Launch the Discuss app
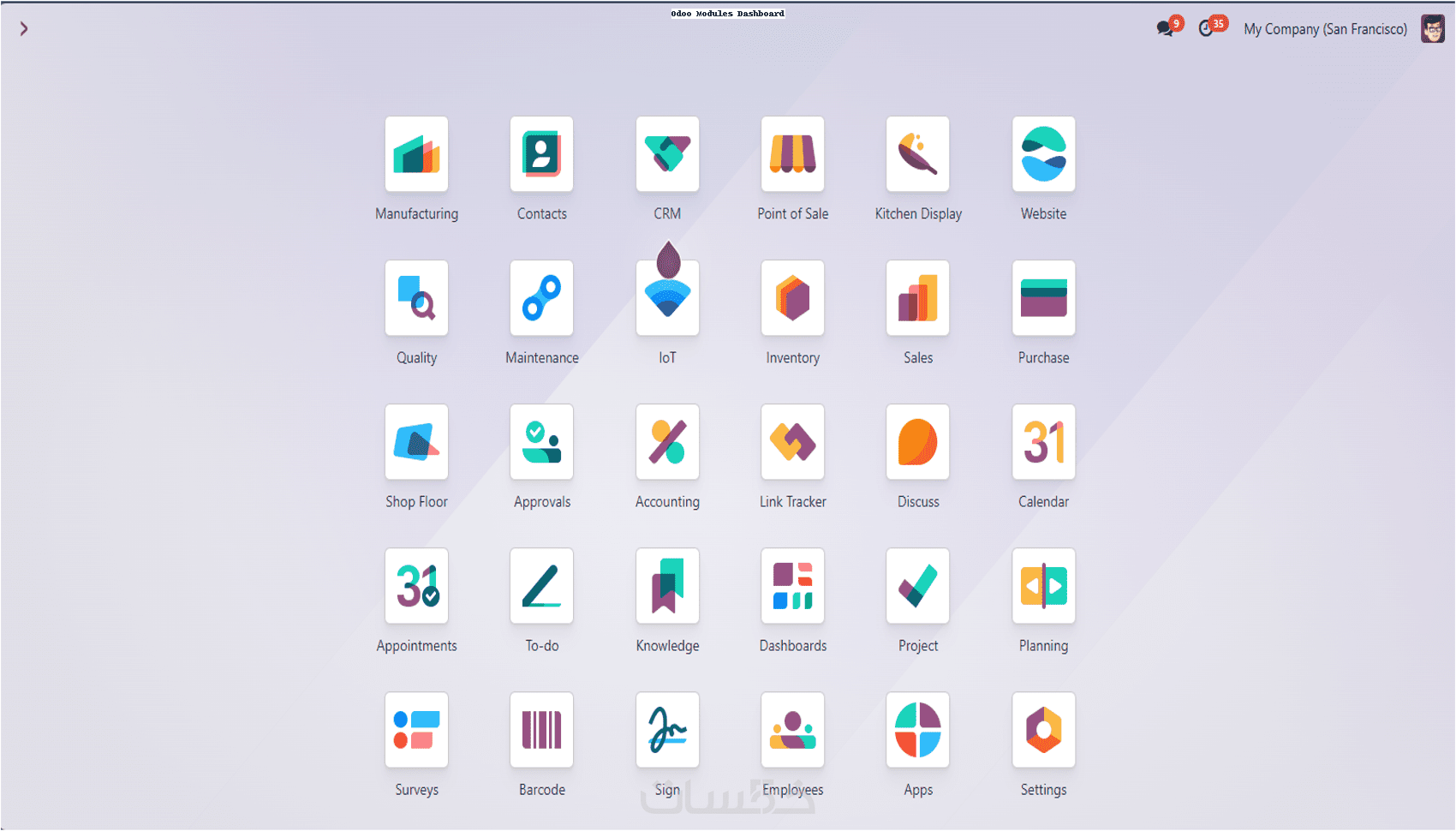Image resolution: width=1456 pixels, height=831 pixels. 918,442
